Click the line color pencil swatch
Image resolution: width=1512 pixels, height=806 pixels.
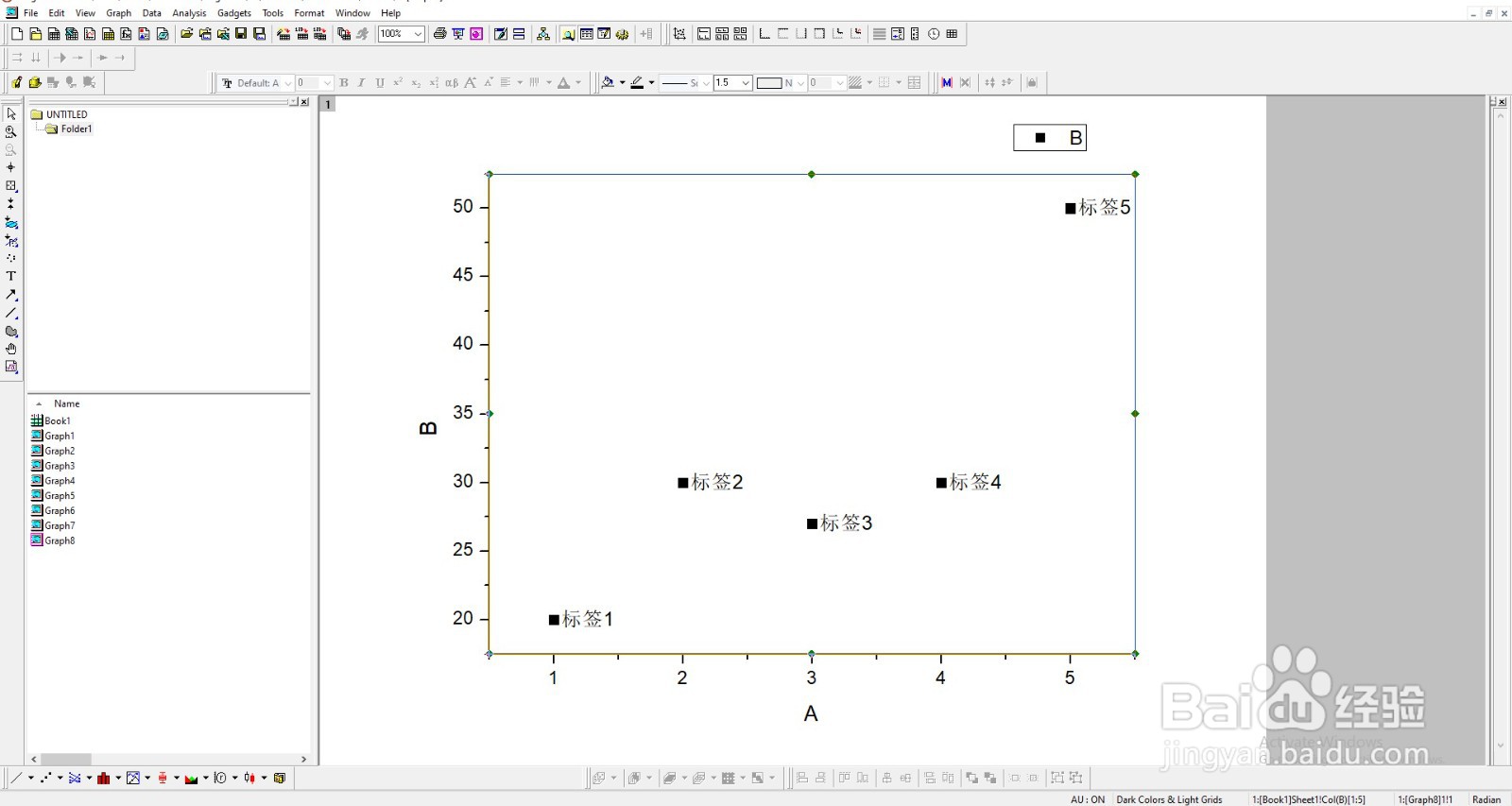(637, 82)
